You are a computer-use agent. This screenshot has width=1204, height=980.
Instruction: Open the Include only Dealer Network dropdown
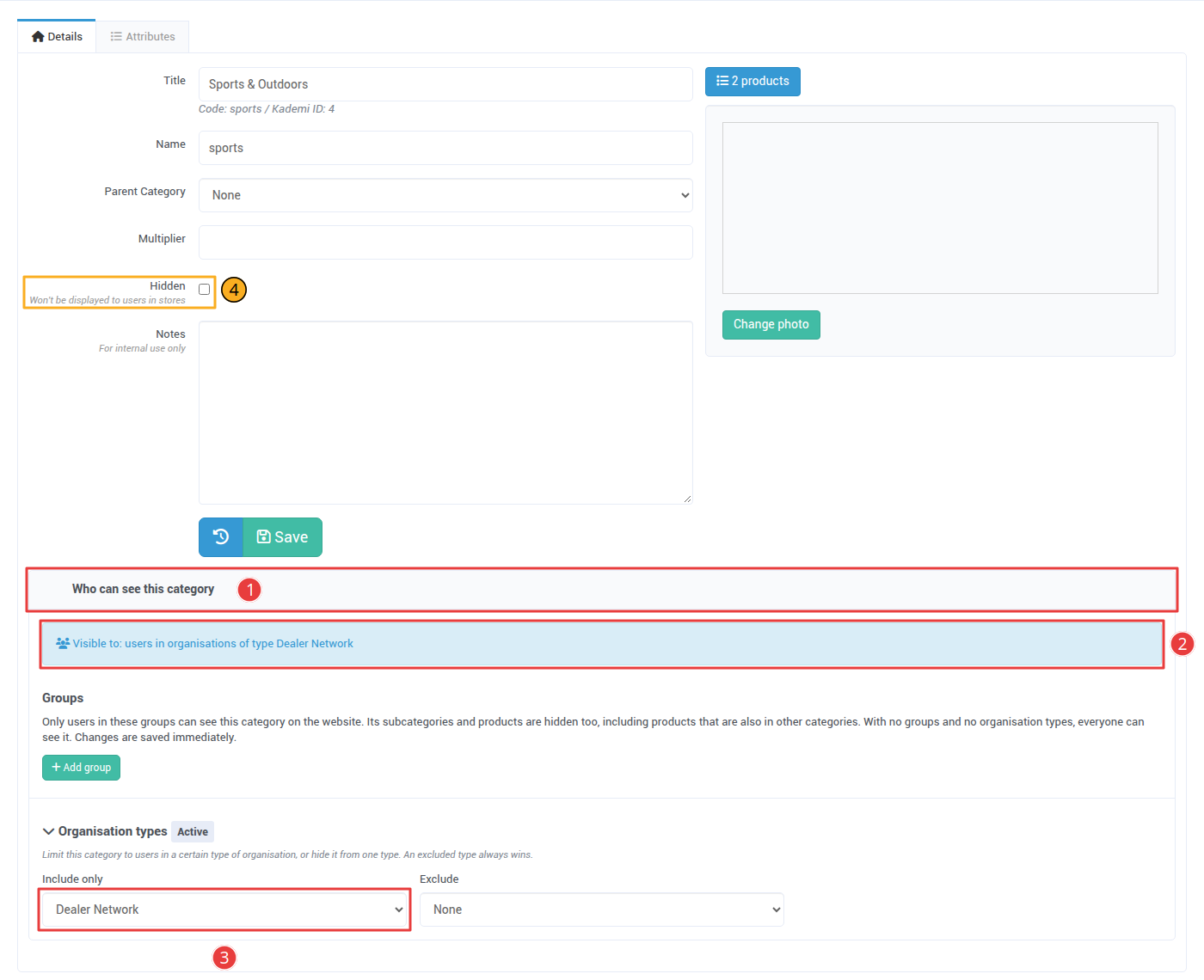224,910
